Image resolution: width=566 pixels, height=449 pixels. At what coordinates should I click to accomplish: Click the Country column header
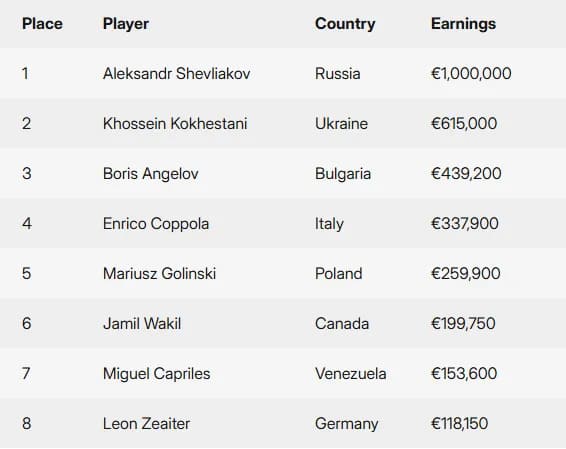tap(345, 24)
